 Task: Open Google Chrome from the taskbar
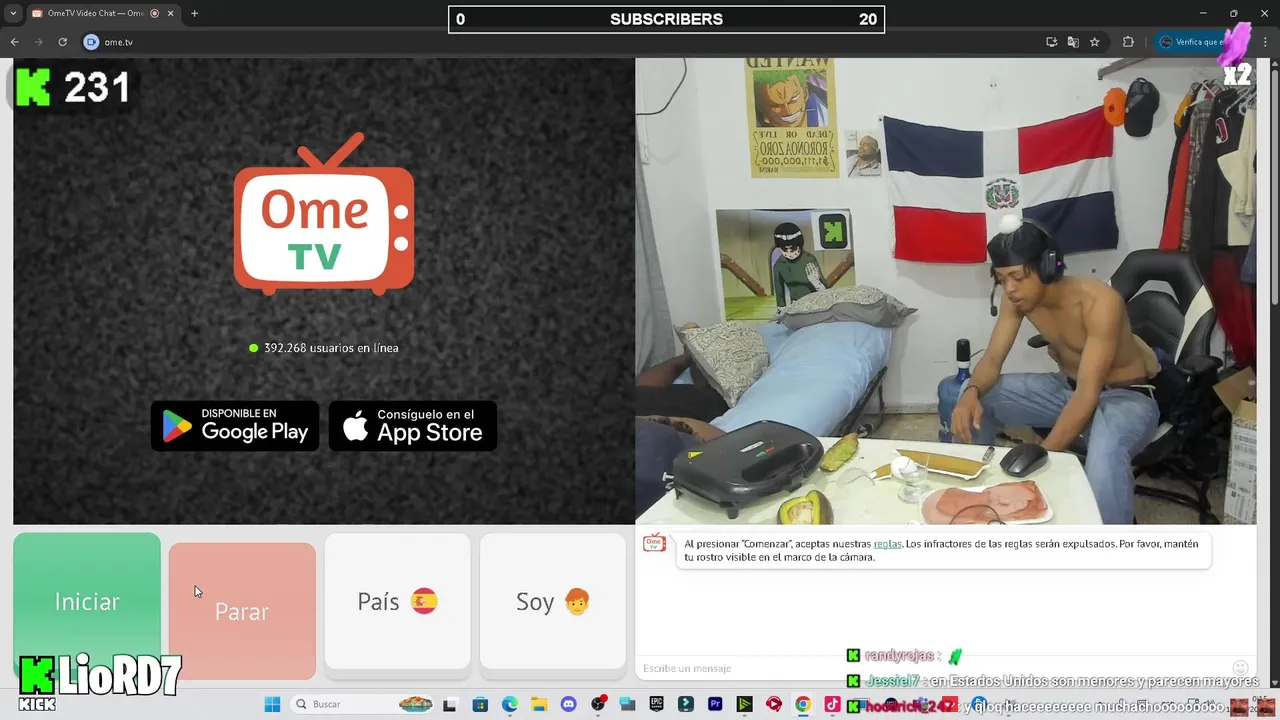pyautogui.click(x=803, y=704)
